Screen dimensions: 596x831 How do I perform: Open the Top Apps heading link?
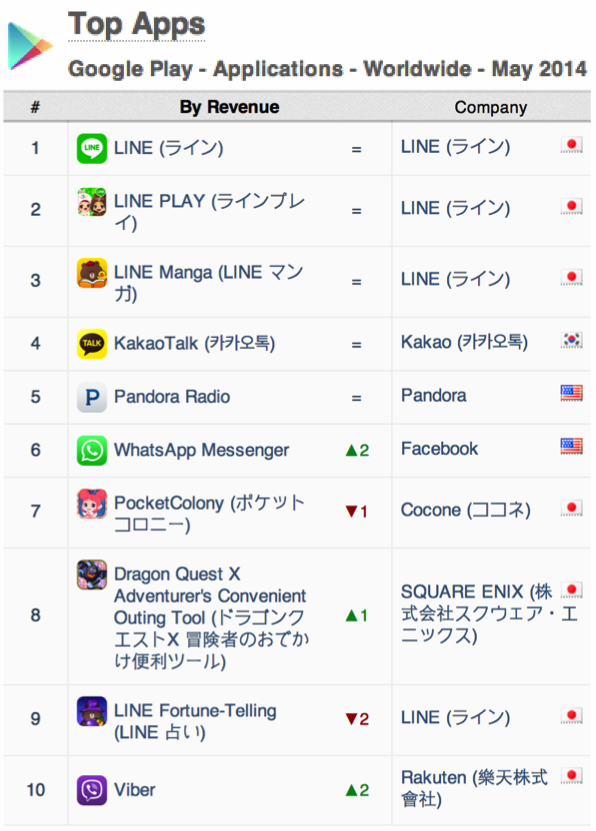tap(136, 24)
